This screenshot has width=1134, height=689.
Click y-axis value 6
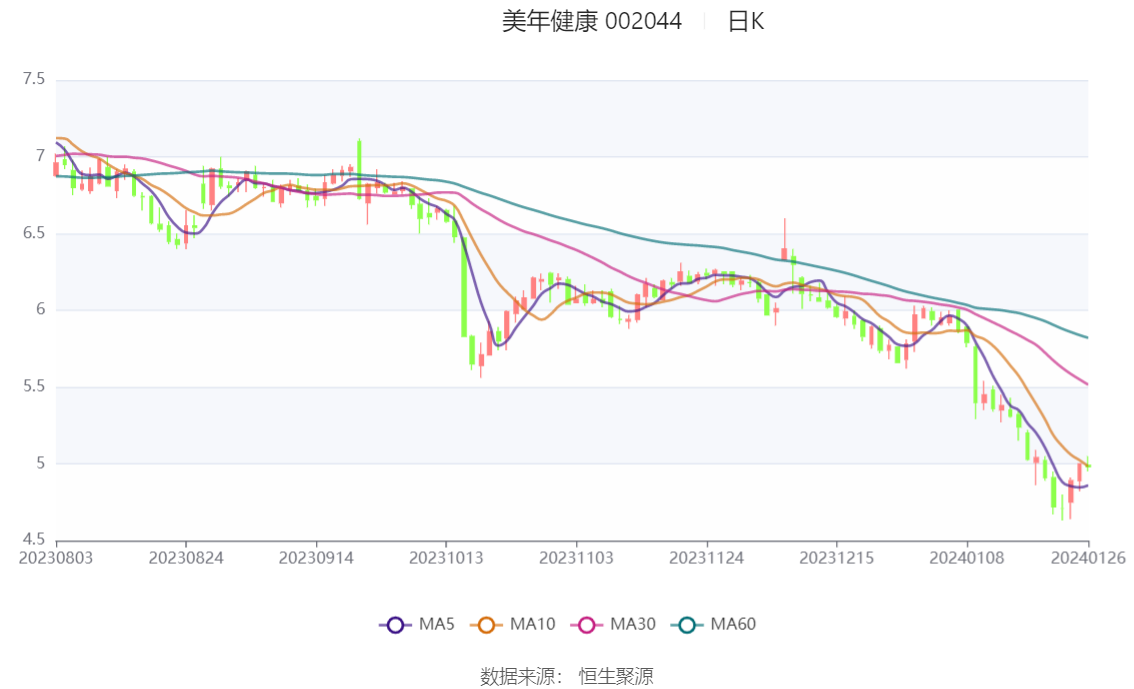click(40, 309)
